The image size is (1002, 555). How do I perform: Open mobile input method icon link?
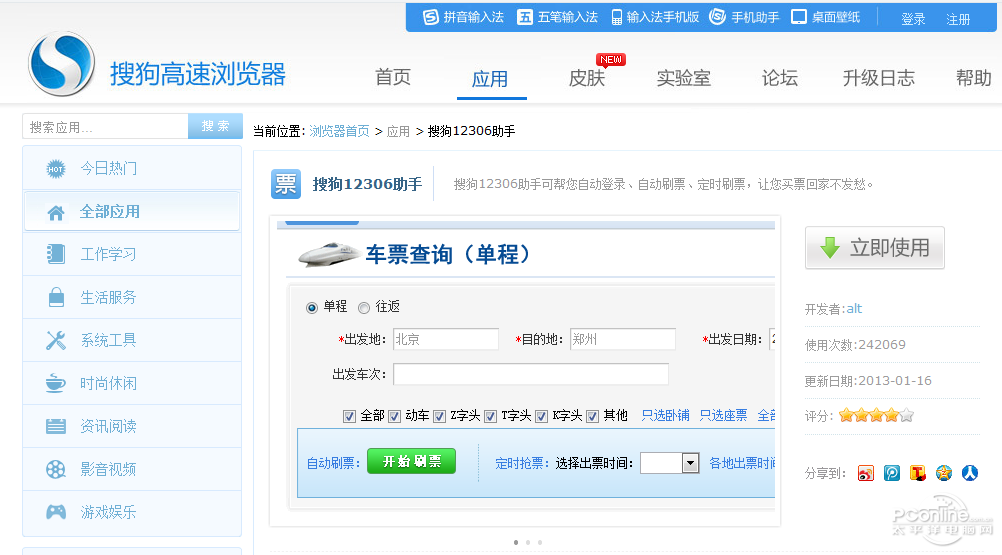617,17
